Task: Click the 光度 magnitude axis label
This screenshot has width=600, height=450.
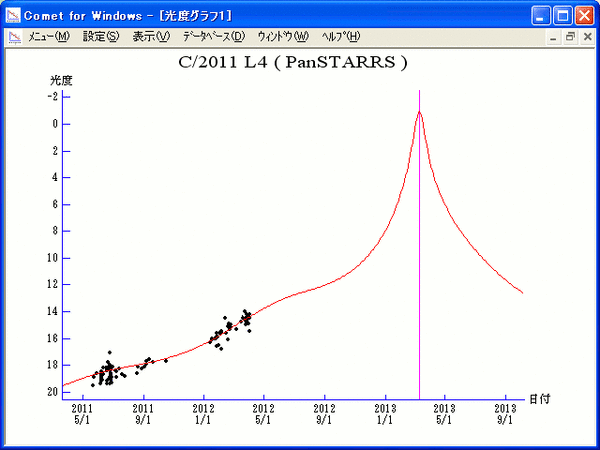Action: click(x=62, y=79)
